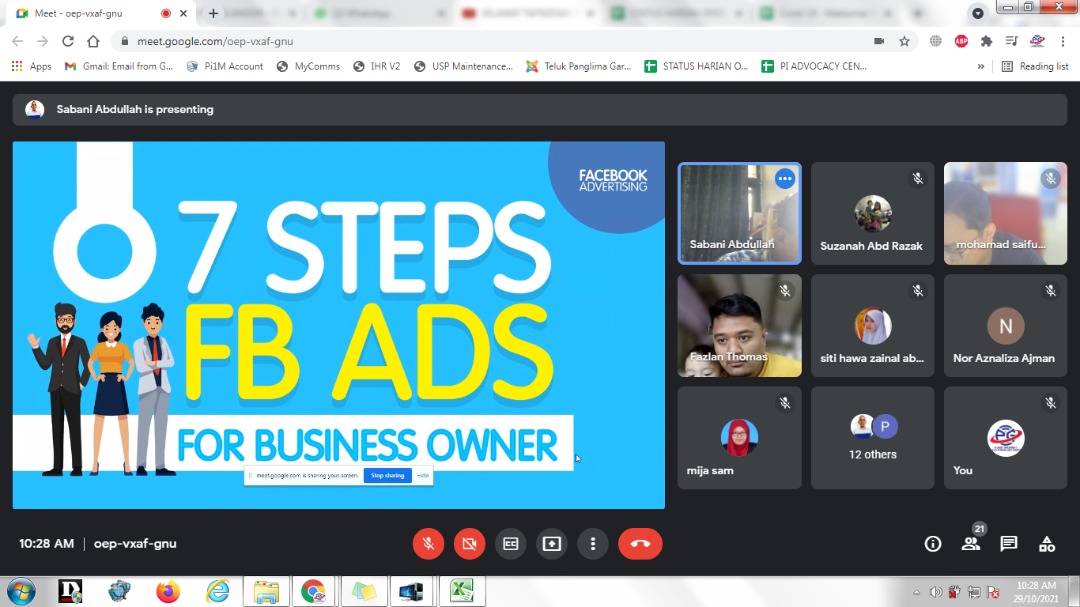Switch to the Meet oep-vxaf-gnu tab
This screenshot has width=1080, height=607.
(103, 13)
